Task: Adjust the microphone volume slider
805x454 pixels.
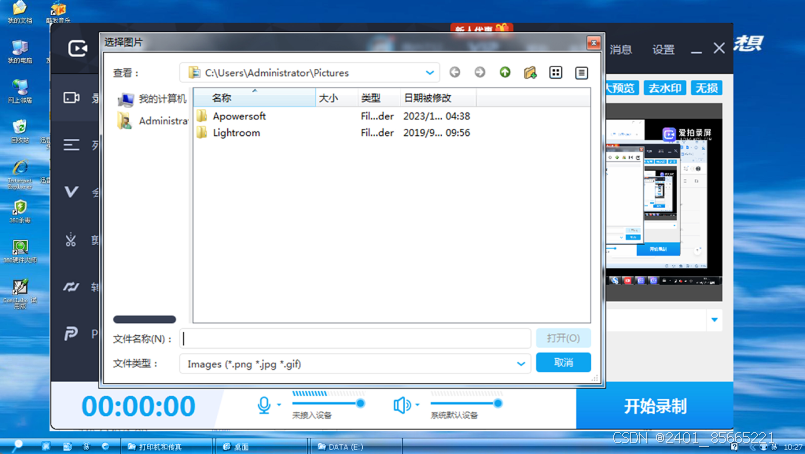Action: (329, 403)
